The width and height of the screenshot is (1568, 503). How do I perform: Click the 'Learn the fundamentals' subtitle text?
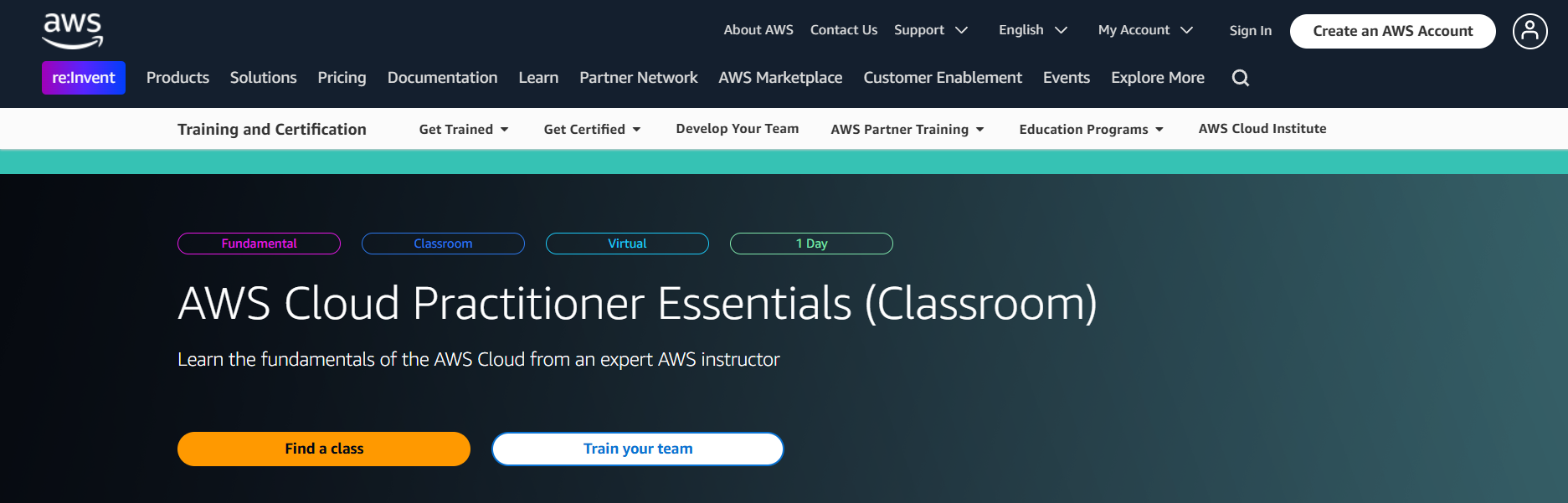479,360
